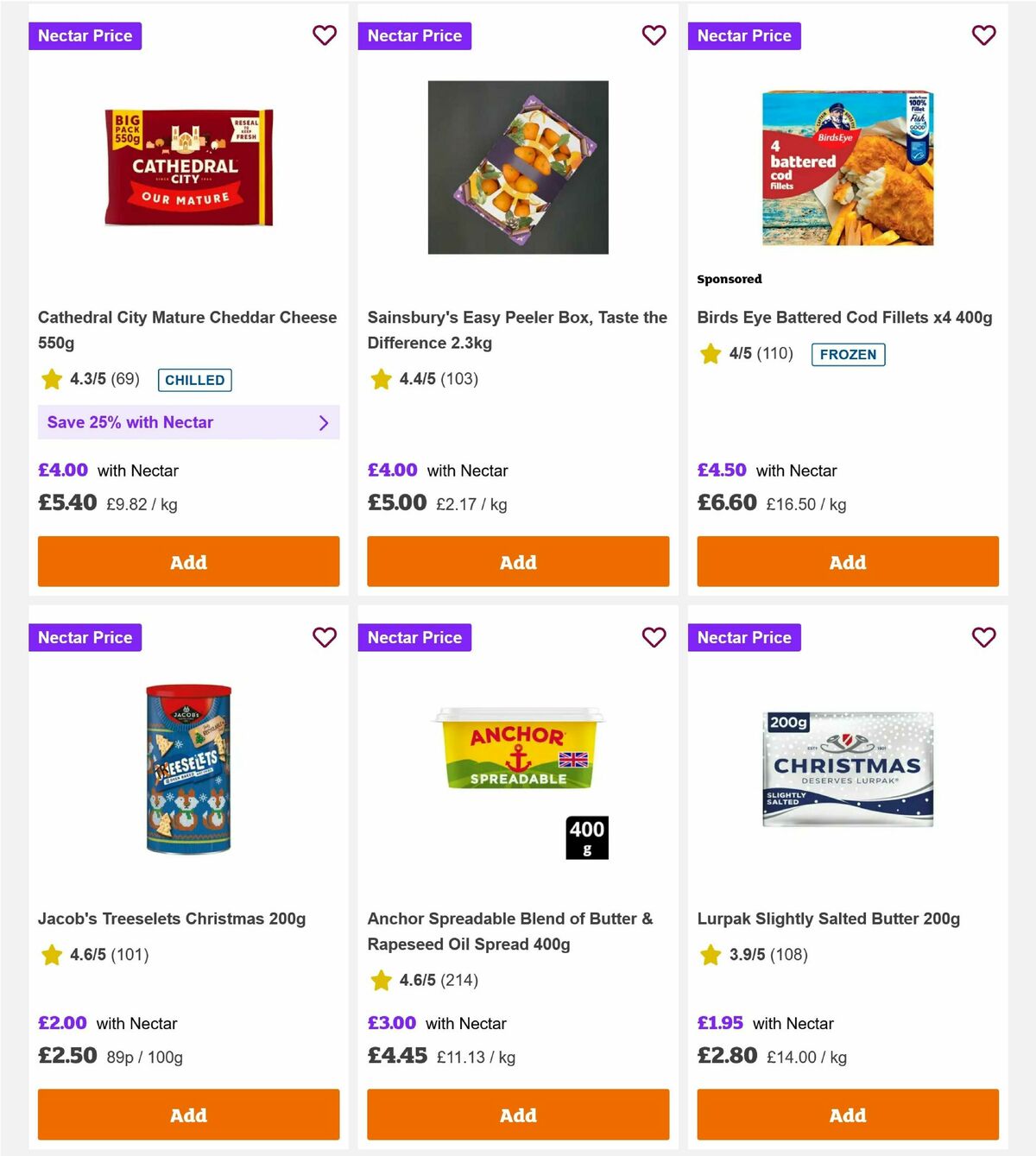
Task: Click the heart icon for Cathedral City cheese
Action: coord(325,35)
